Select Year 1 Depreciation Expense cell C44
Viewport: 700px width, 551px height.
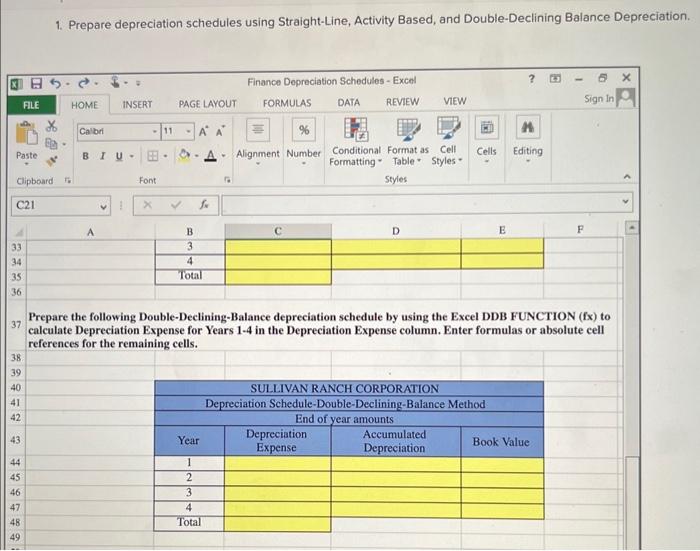point(278,464)
